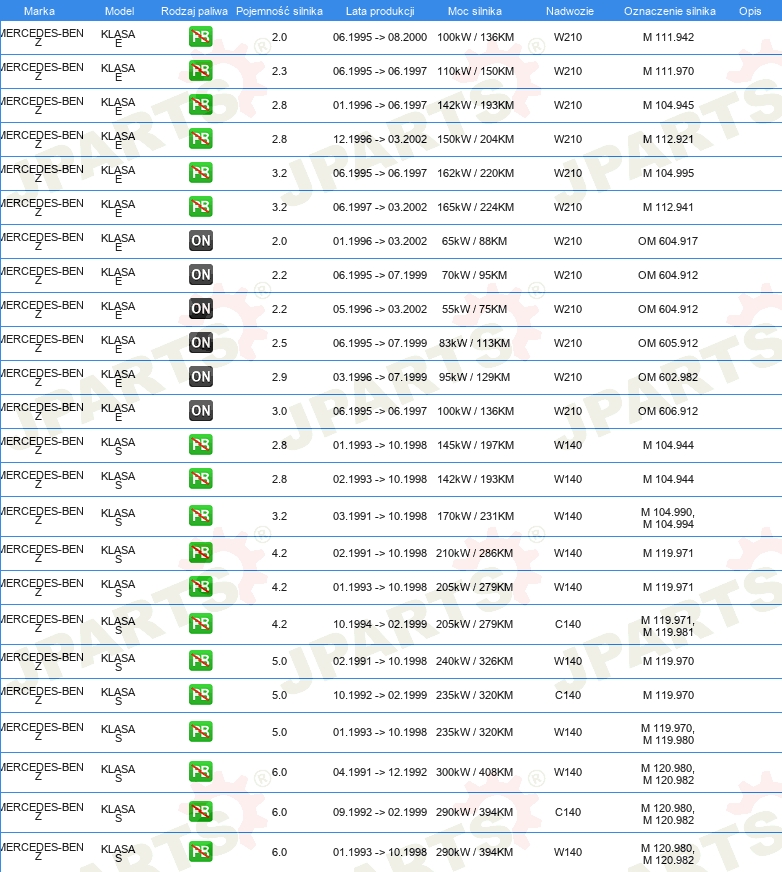Click the M 119.971, M 119.981 engine cell
The image size is (782, 872).
668,626
